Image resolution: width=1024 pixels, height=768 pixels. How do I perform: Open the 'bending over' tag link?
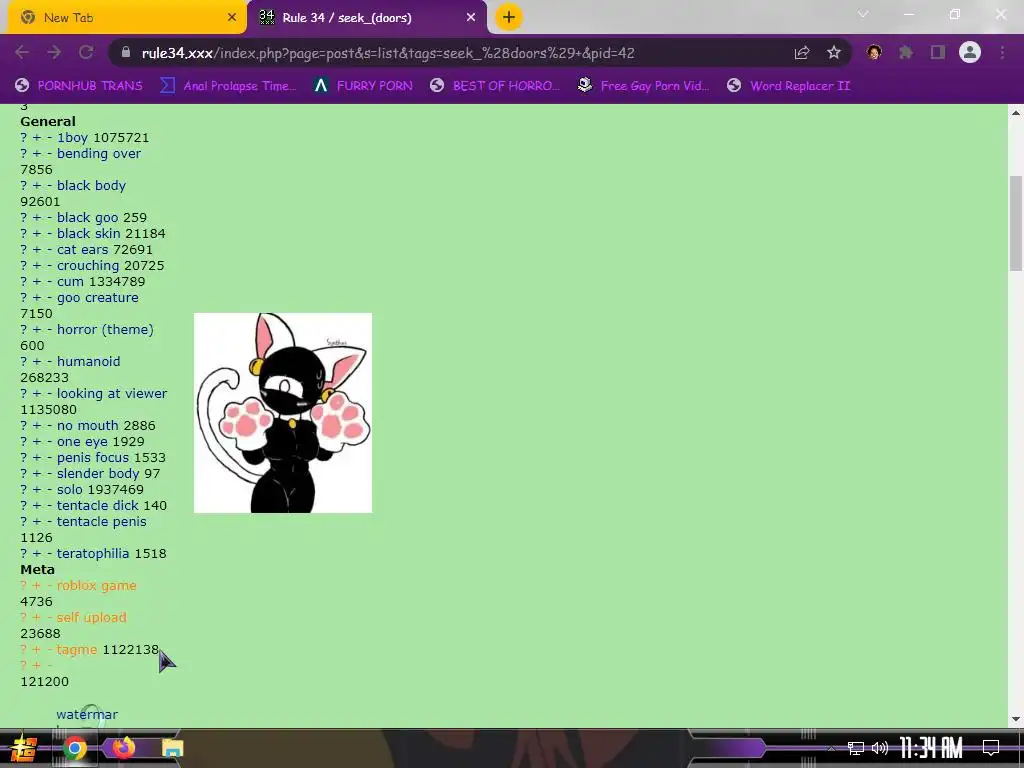(99, 153)
